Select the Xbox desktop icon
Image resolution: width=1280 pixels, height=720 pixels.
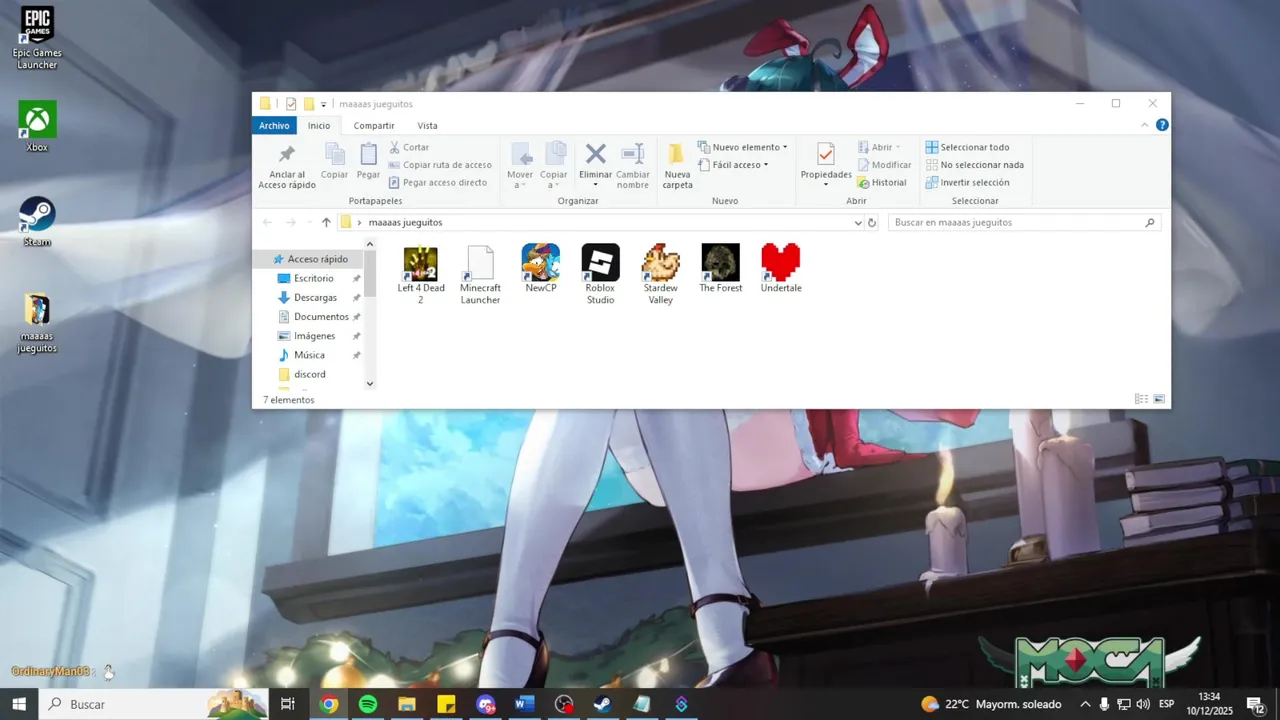point(37,126)
